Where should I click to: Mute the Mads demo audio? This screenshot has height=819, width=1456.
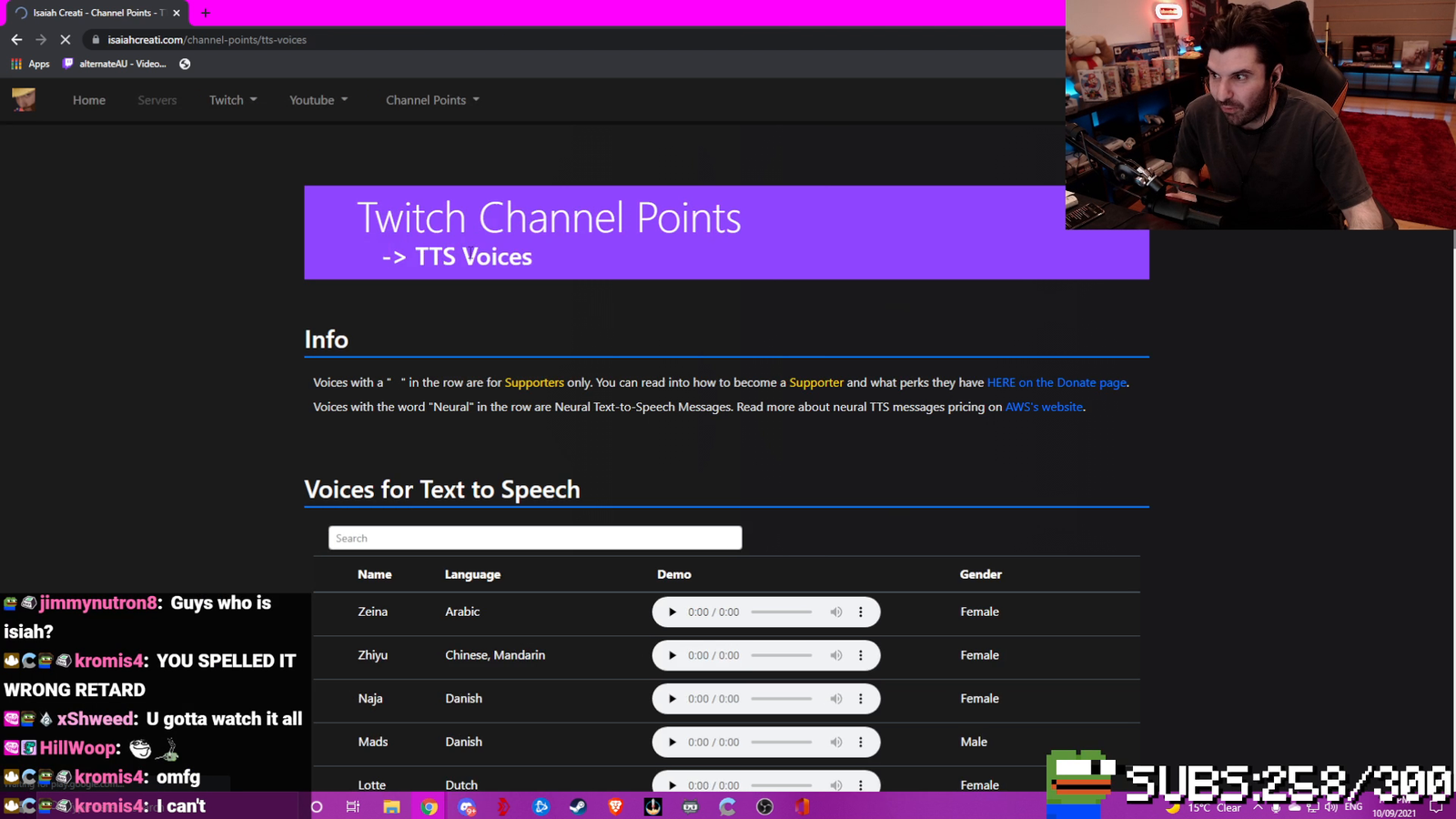(x=835, y=742)
